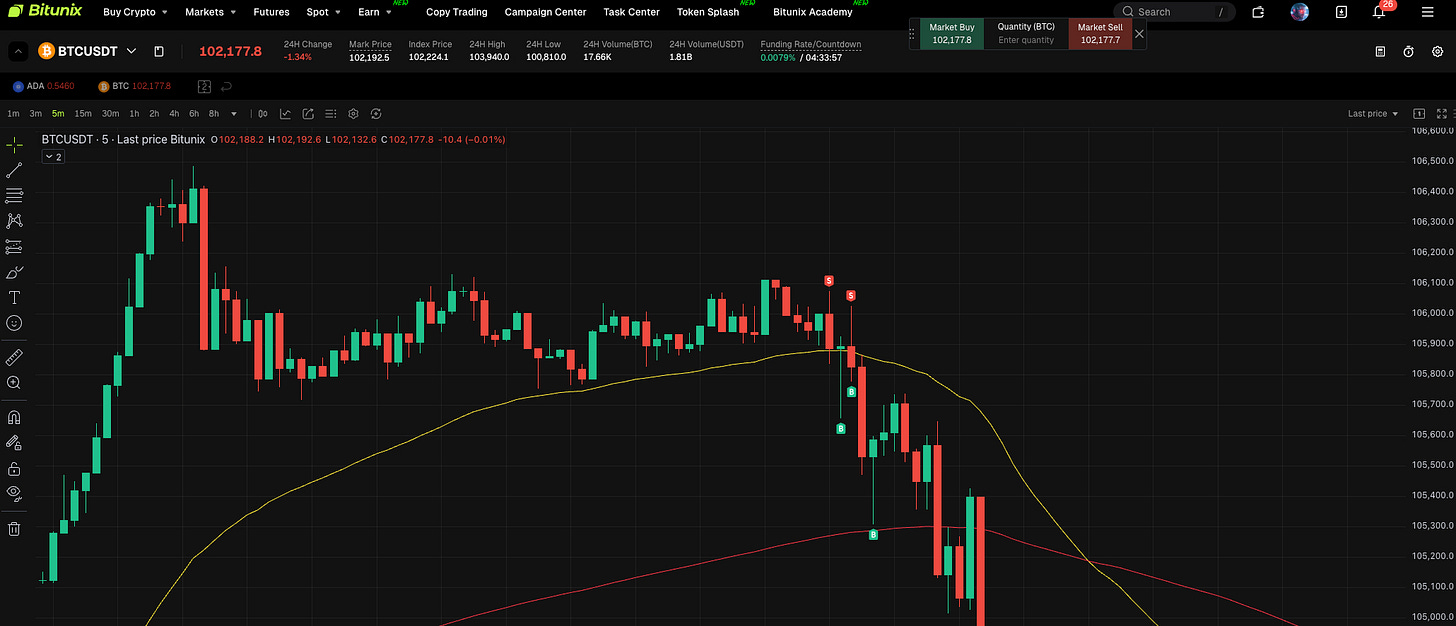Click the copy icon next to BTCUSDT
1456x626 pixels.
coord(159,51)
